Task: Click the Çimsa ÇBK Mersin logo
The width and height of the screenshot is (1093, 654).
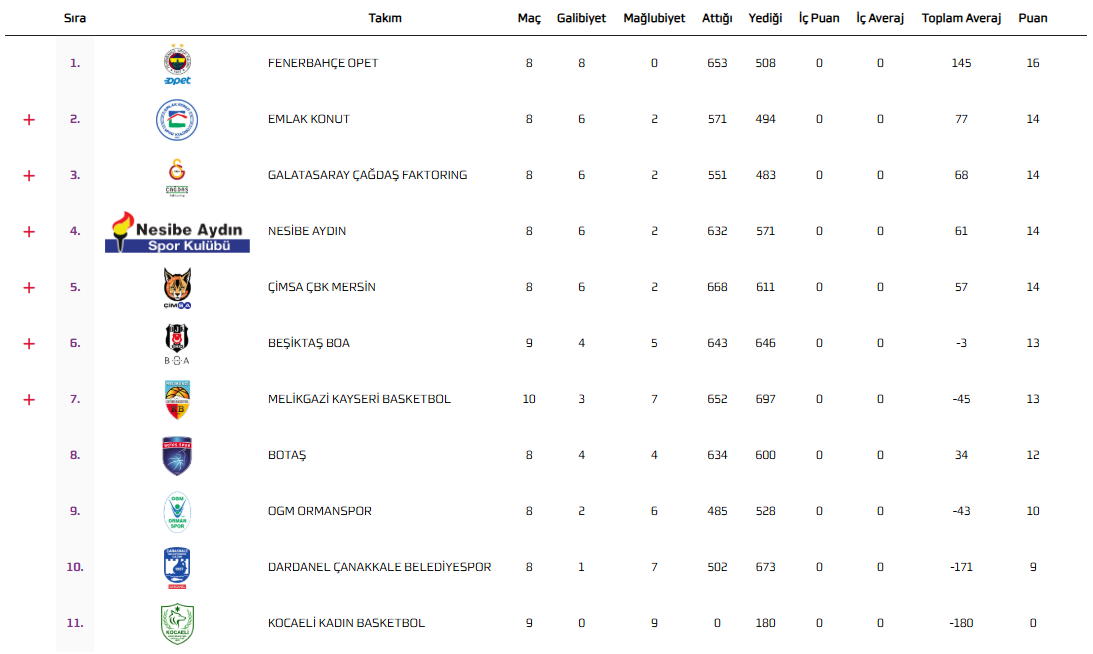Action: 177,288
